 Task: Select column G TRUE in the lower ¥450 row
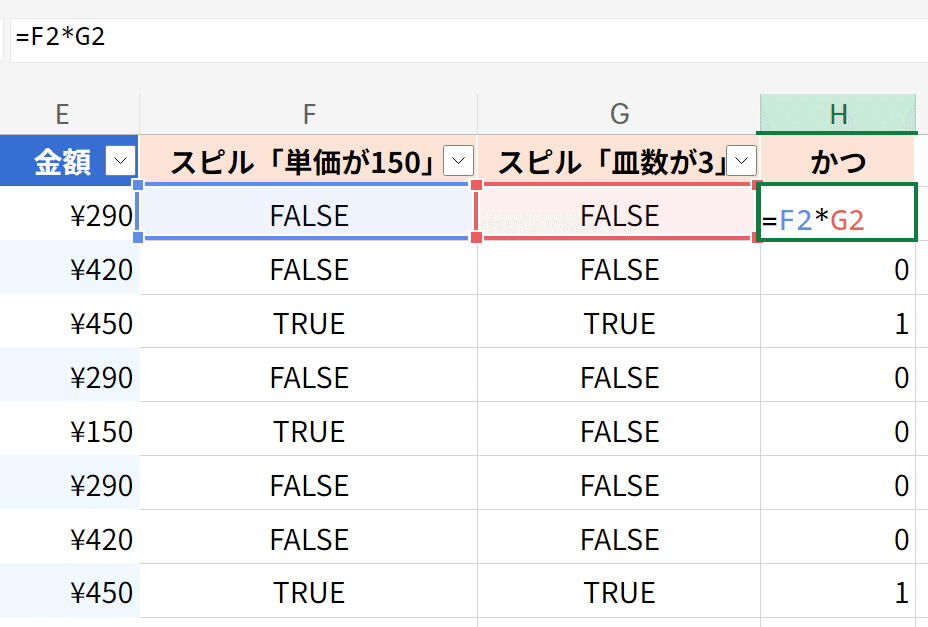tap(619, 591)
